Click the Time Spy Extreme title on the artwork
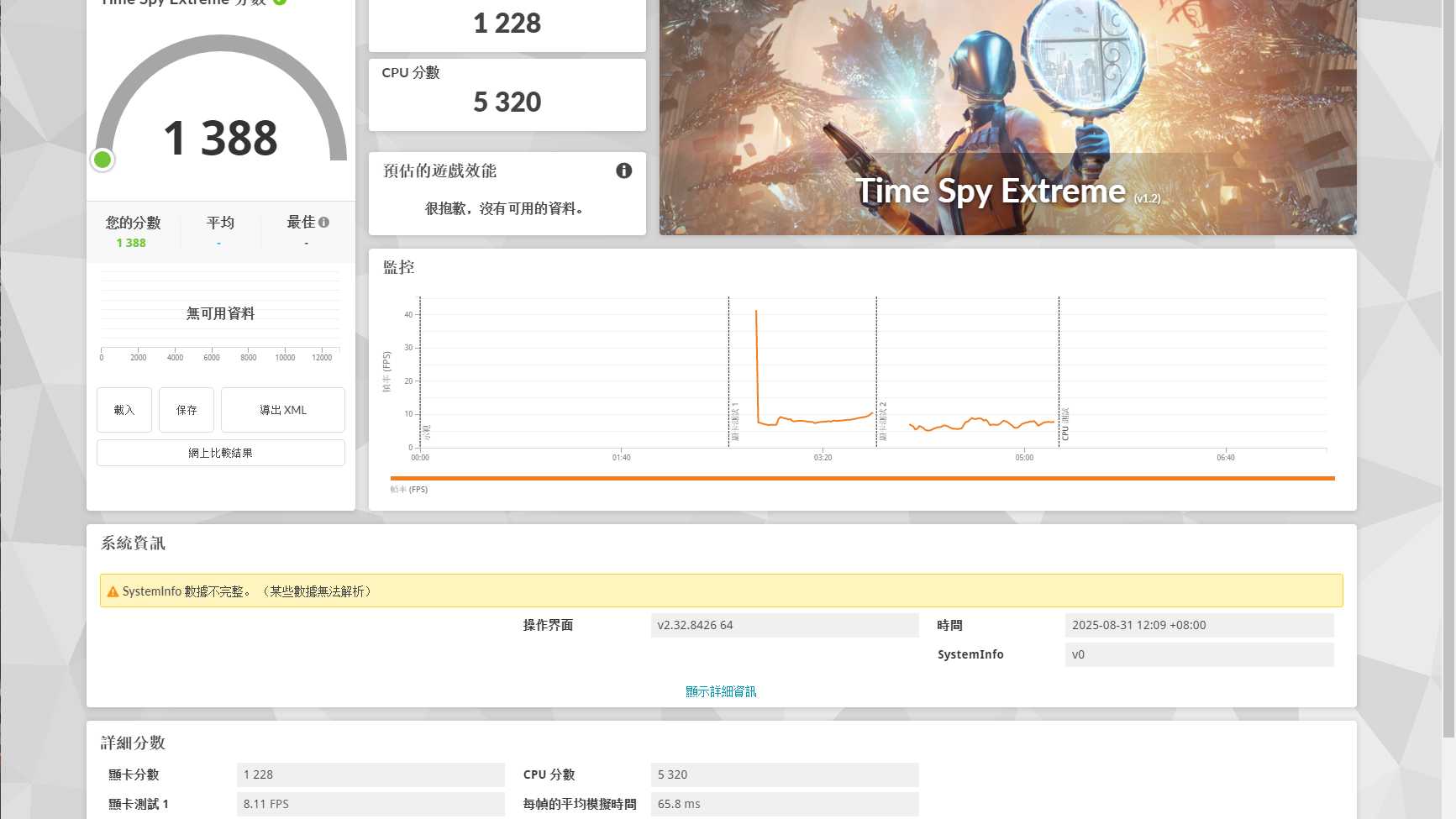 pyautogui.click(x=991, y=192)
